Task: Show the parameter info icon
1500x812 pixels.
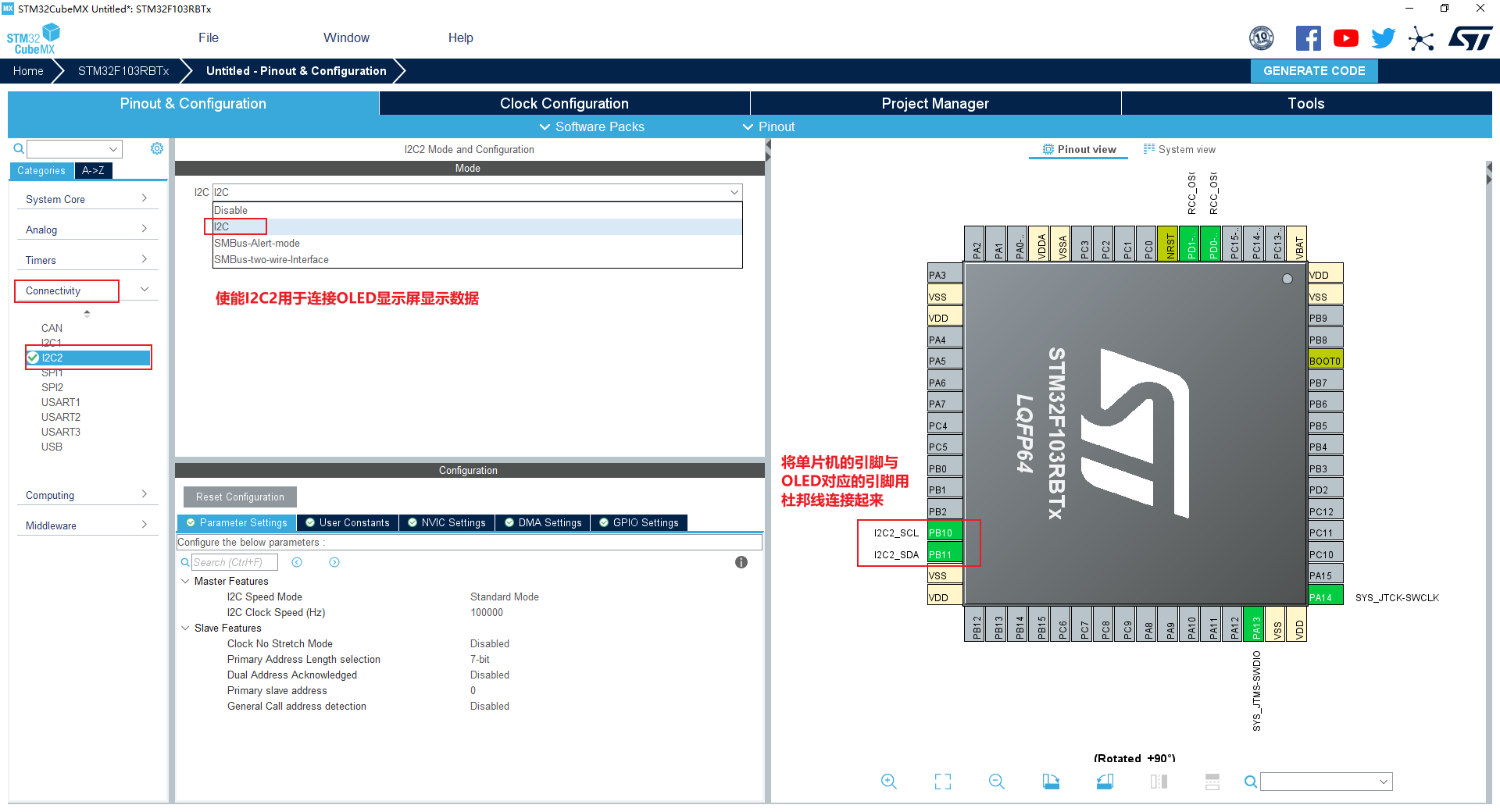Action: pyautogui.click(x=741, y=562)
